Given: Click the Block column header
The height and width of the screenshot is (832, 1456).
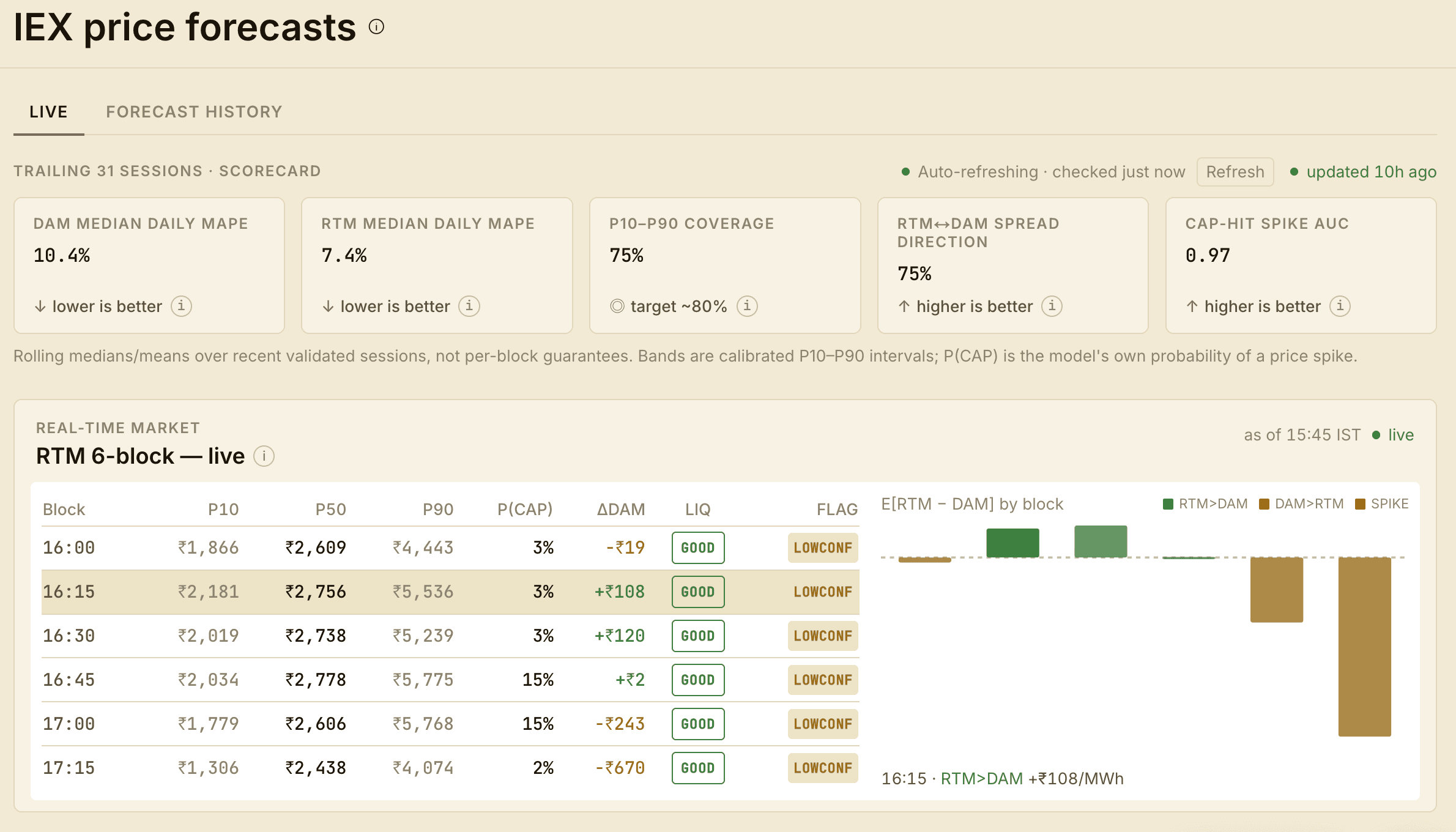Looking at the screenshot, I should pos(64,510).
